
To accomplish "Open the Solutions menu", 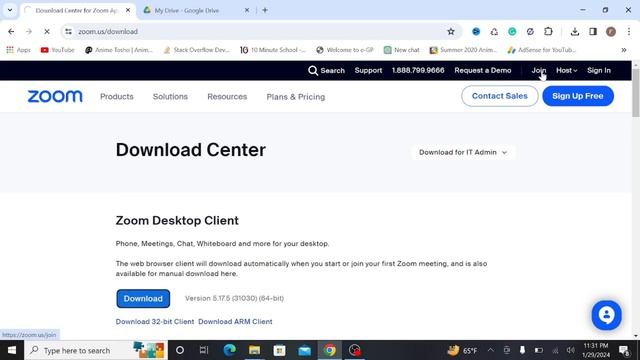I will click(x=170, y=97).
